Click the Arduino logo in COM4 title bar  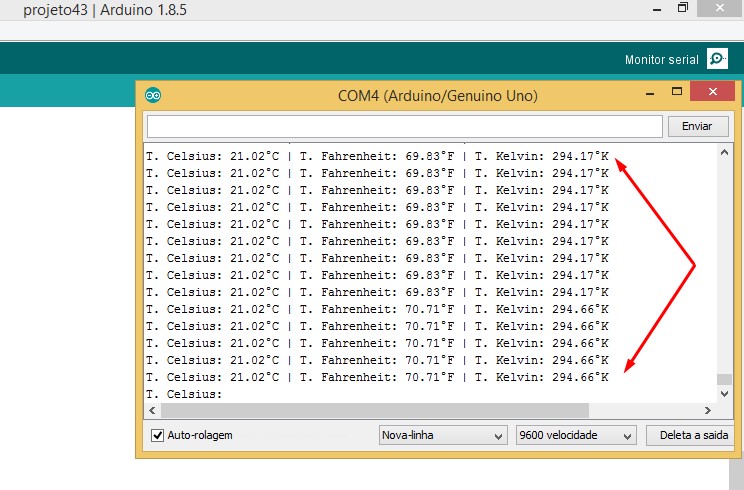point(153,95)
